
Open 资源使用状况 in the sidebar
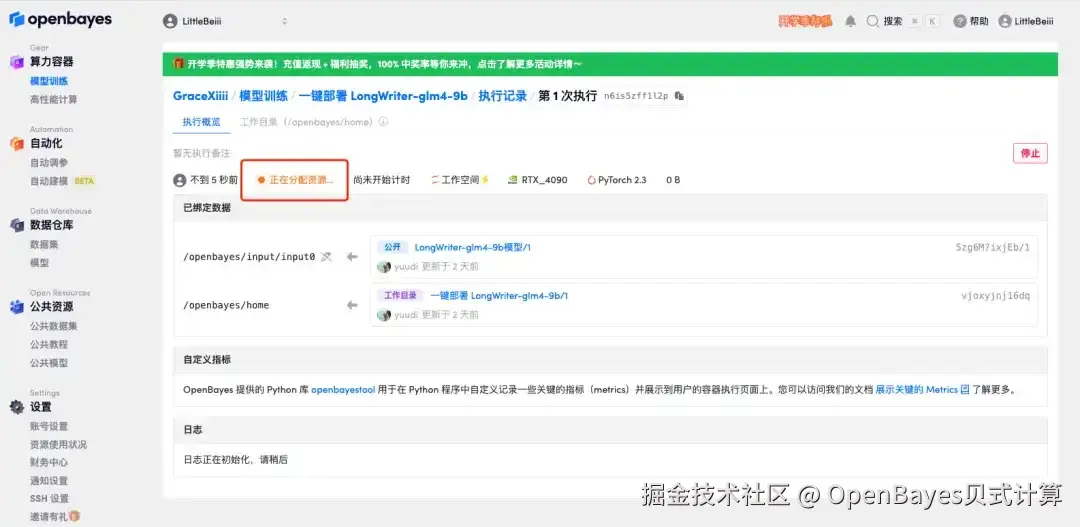tap(59, 444)
